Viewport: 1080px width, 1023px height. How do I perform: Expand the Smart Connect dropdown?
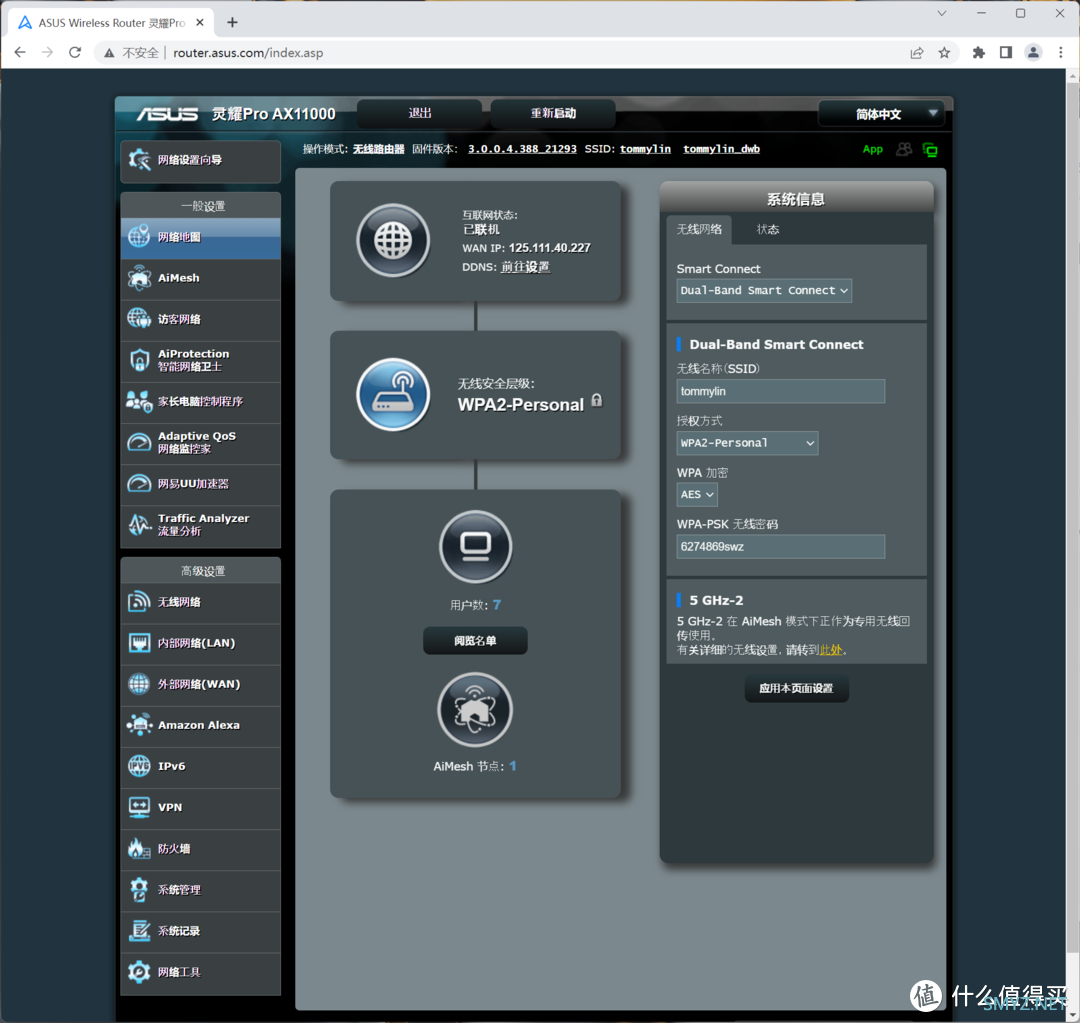click(x=764, y=291)
